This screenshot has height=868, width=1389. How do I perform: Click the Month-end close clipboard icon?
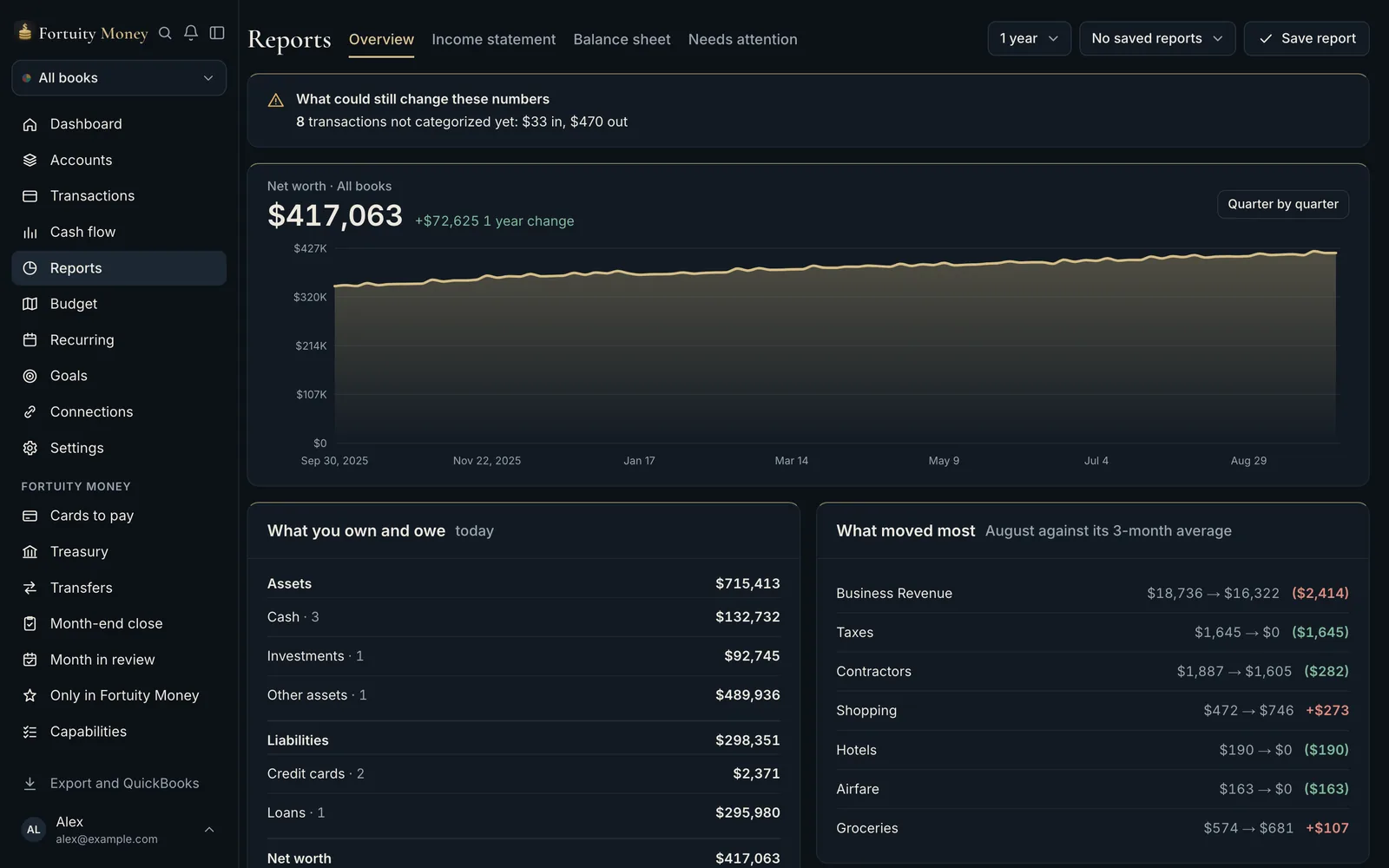click(x=30, y=624)
